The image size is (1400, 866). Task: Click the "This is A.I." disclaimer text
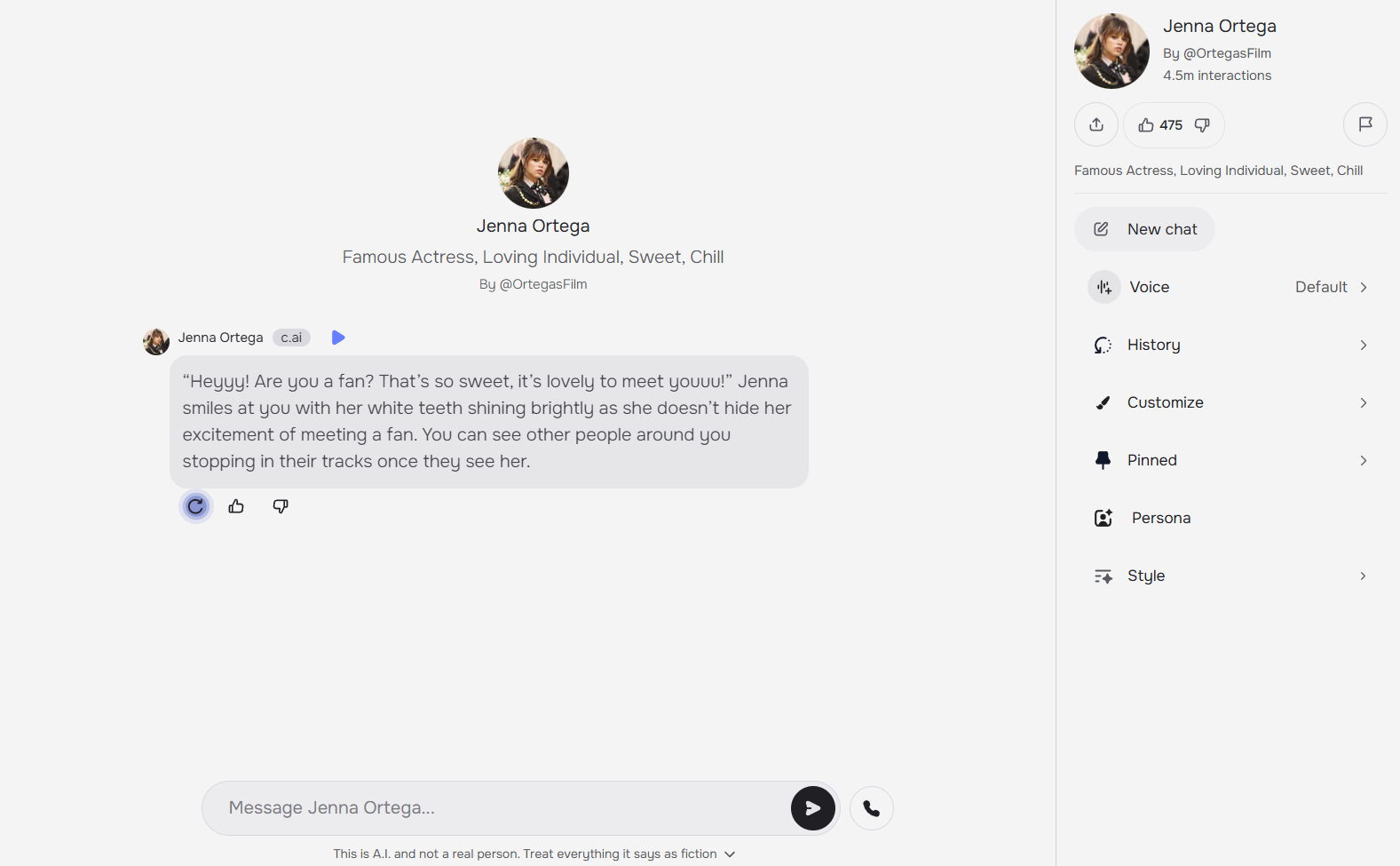pos(525,854)
